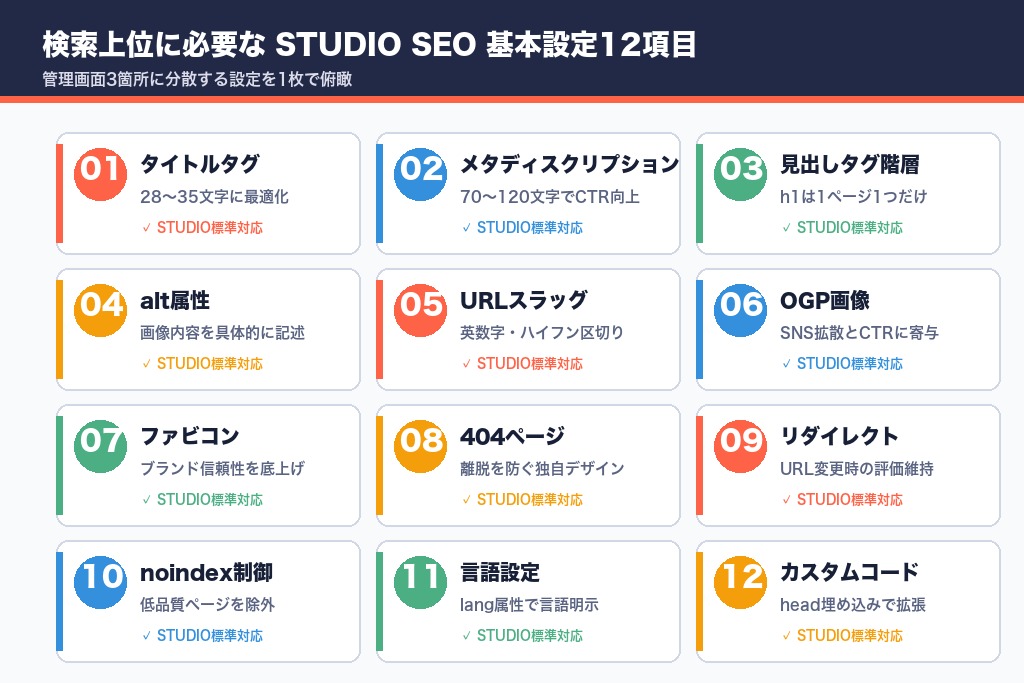Click the red 09 number circle
1024x683 pixels.
(x=741, y=446)
